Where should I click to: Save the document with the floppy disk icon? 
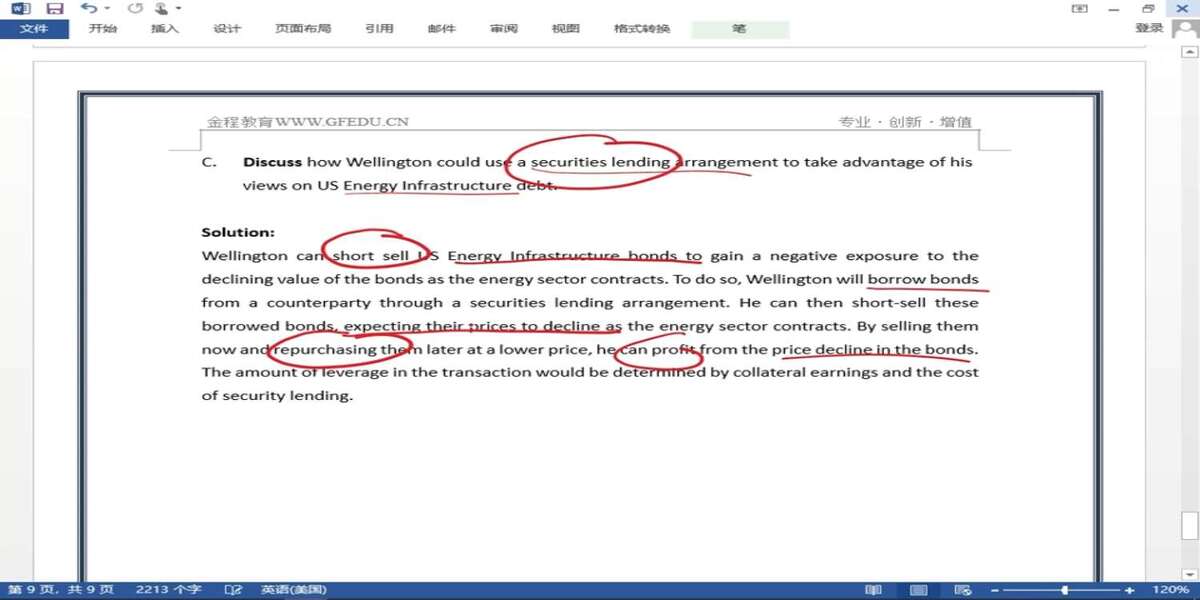[x=55, y=8]
